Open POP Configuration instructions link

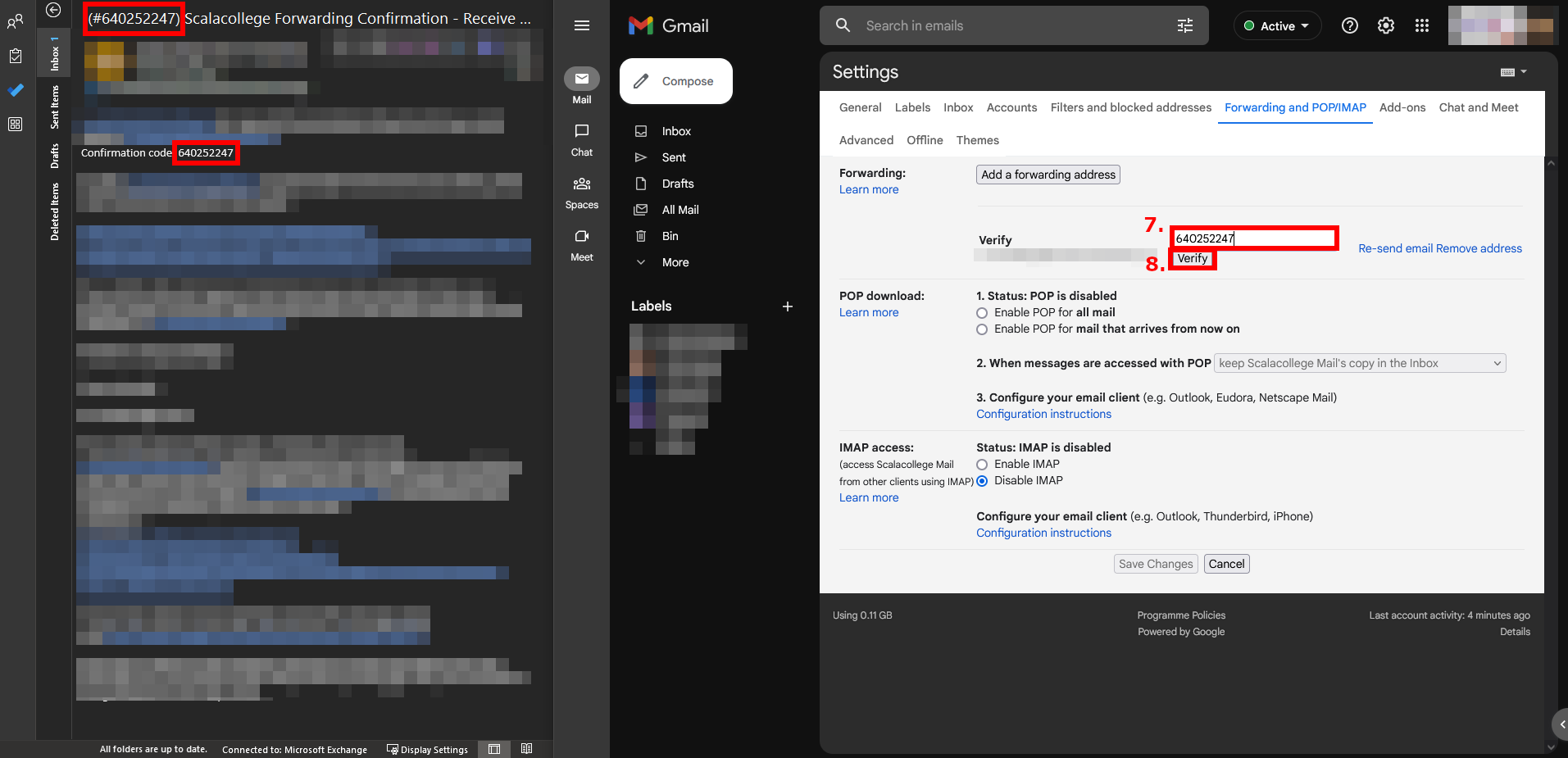[1043, 414]
